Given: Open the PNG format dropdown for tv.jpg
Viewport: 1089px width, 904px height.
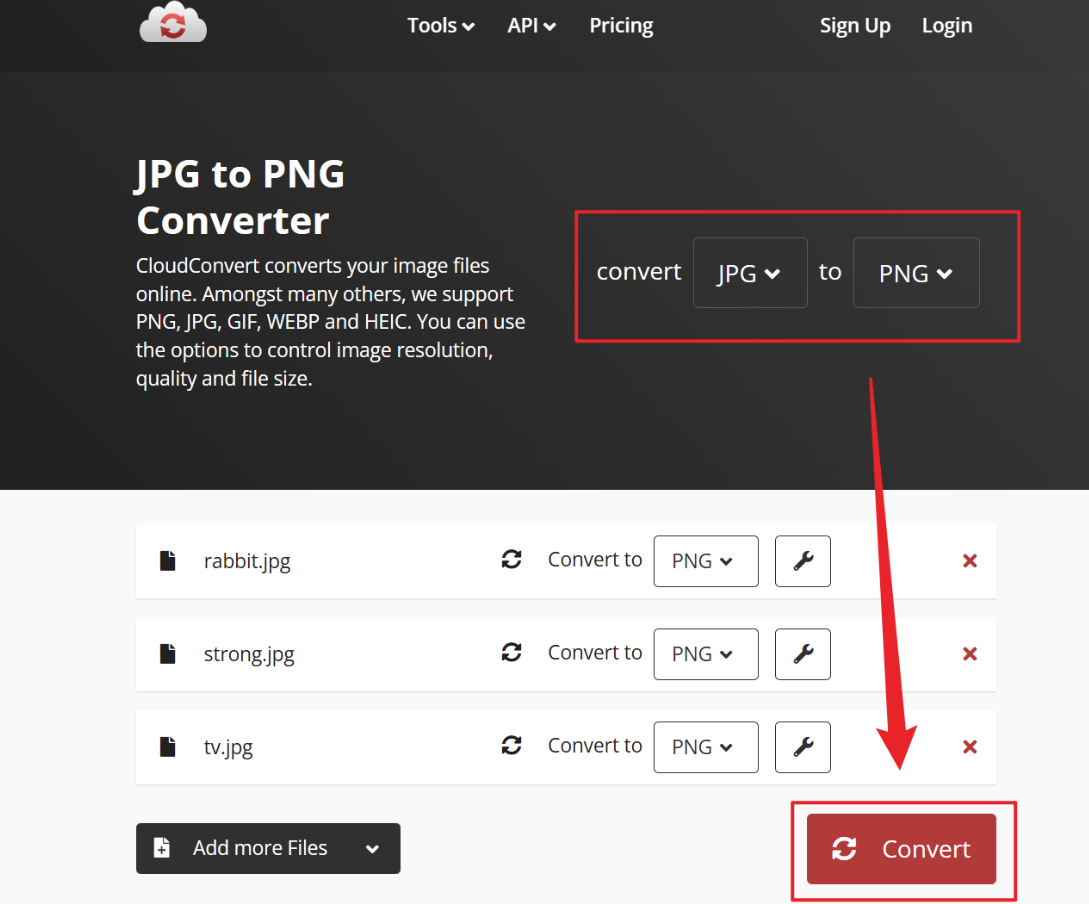Looking at the screenshot, I should click(706, 747).
